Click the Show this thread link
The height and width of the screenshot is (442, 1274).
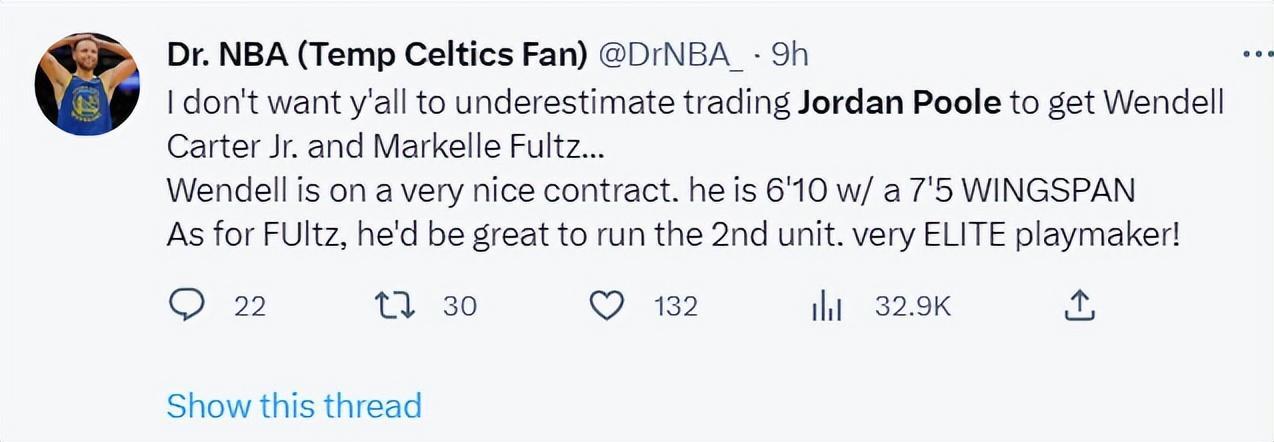coord(294,406)
